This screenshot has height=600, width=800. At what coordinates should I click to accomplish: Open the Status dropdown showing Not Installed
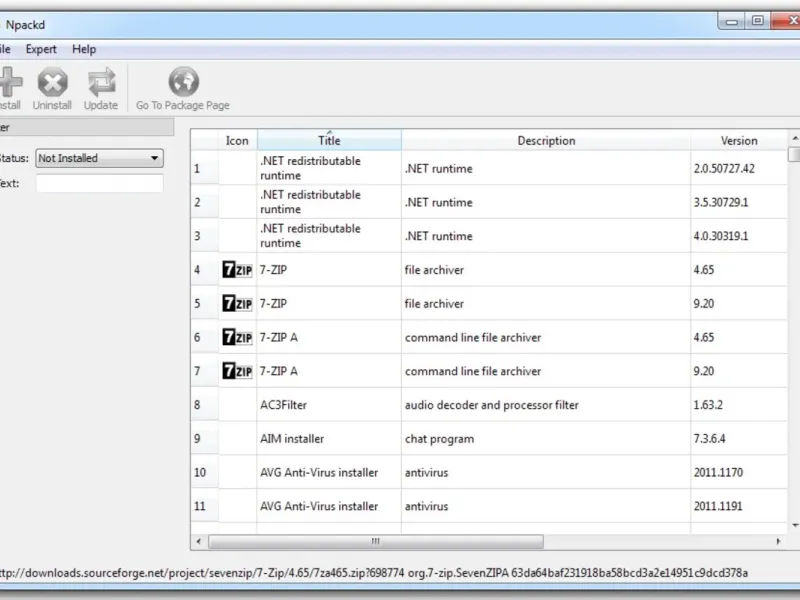pos(99,158)
